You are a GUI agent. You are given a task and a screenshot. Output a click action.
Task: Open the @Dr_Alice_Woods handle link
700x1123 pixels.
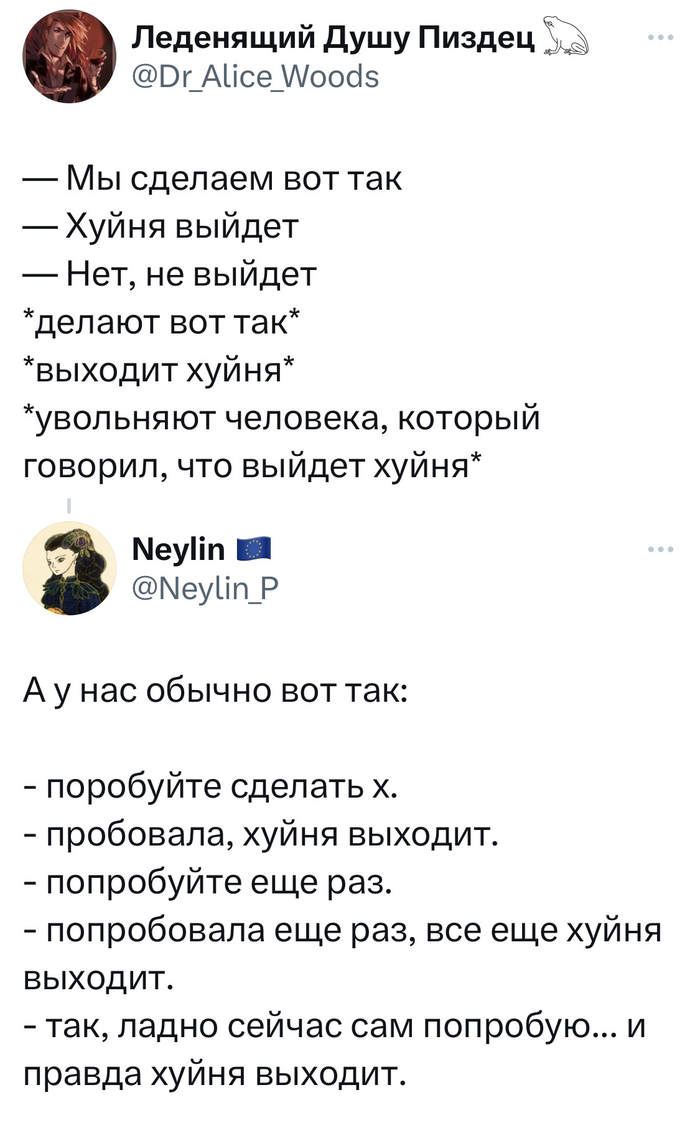(x=255, y=75)
